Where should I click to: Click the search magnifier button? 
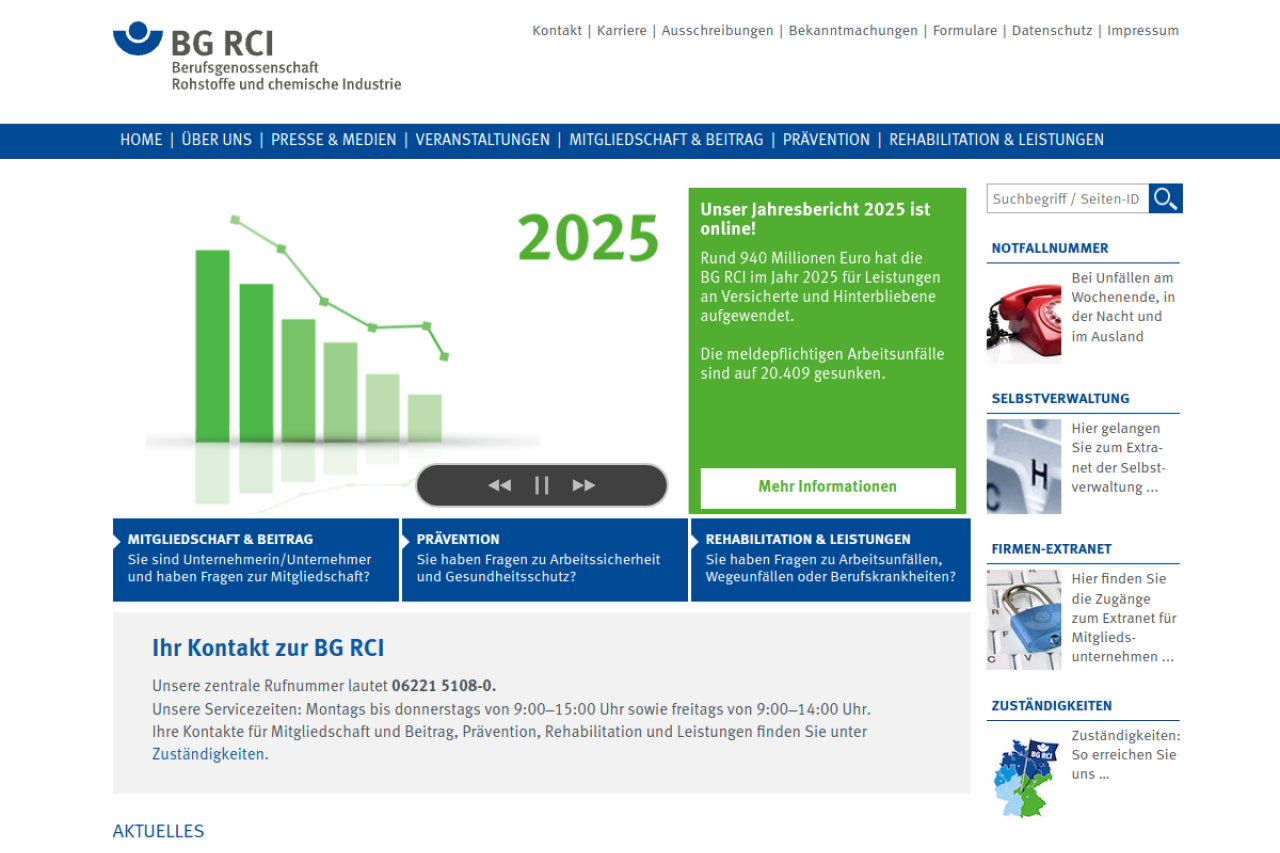(1165, 199)
